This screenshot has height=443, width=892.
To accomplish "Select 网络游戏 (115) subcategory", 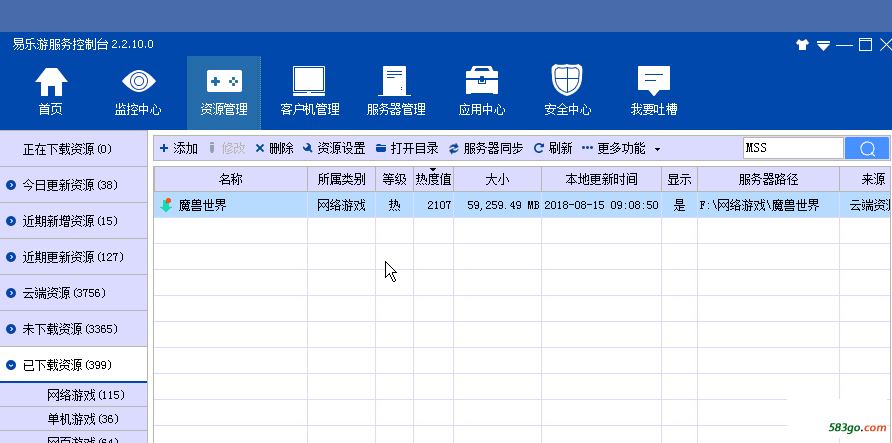I will pyautogui.click(x=73, y=395).
